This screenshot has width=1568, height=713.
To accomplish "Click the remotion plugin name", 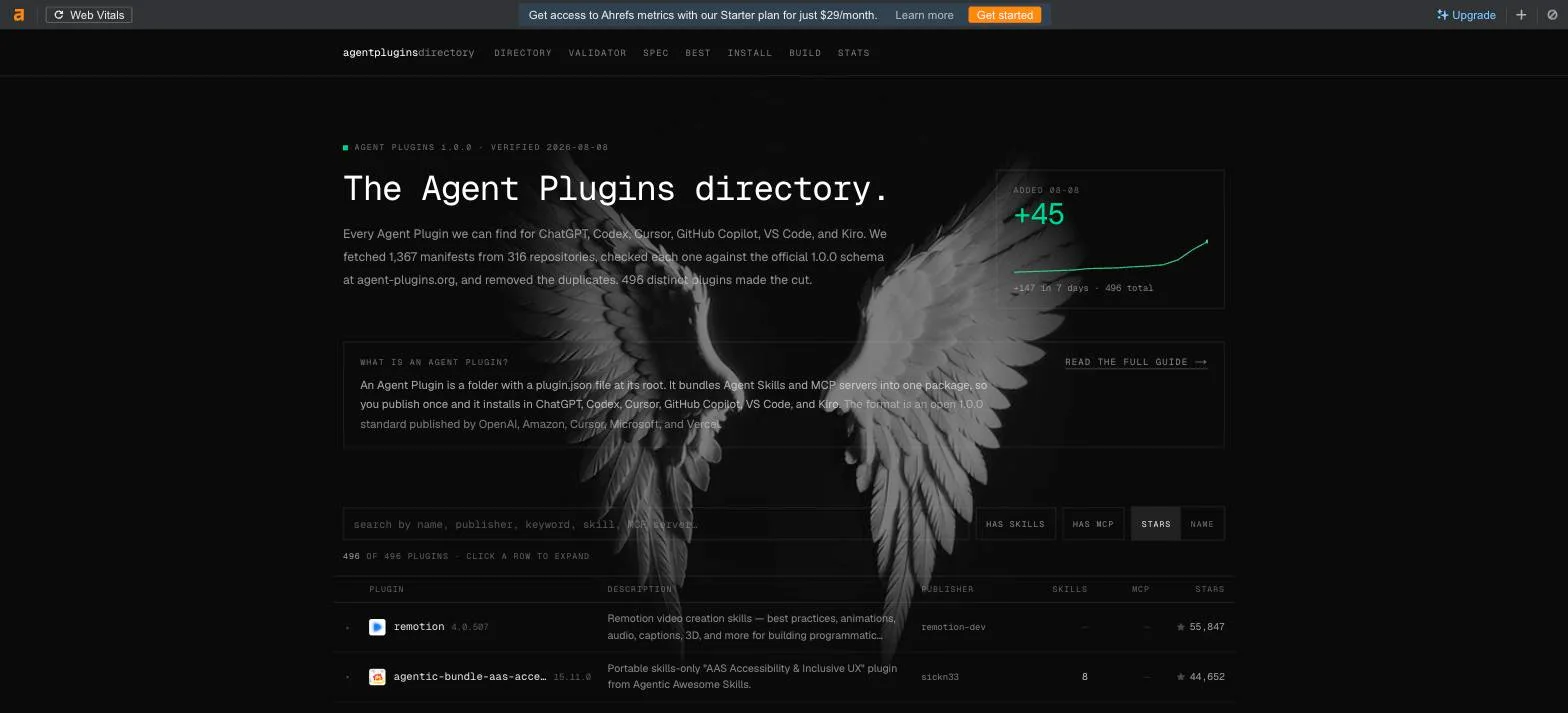I will [x=419, y=627].
